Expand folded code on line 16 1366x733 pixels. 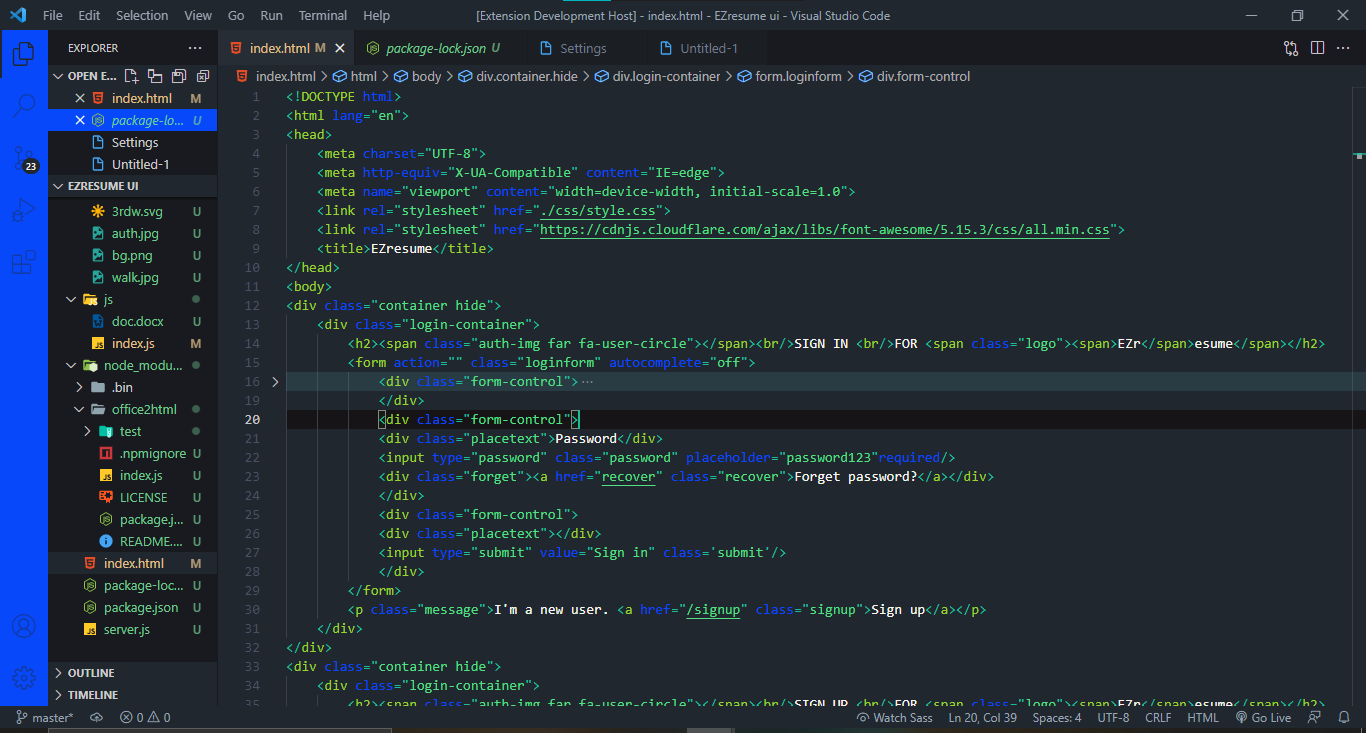tap(276, 382)
